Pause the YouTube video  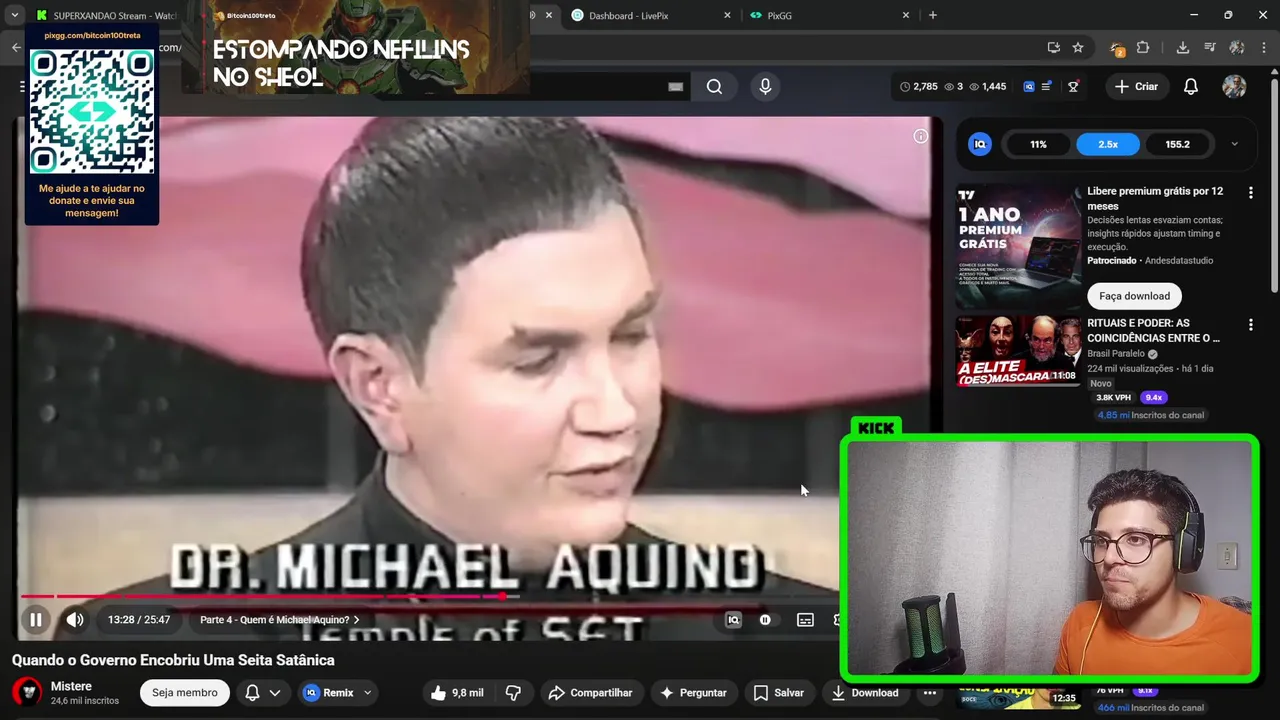pyautogui.click(x=36, y=620)
